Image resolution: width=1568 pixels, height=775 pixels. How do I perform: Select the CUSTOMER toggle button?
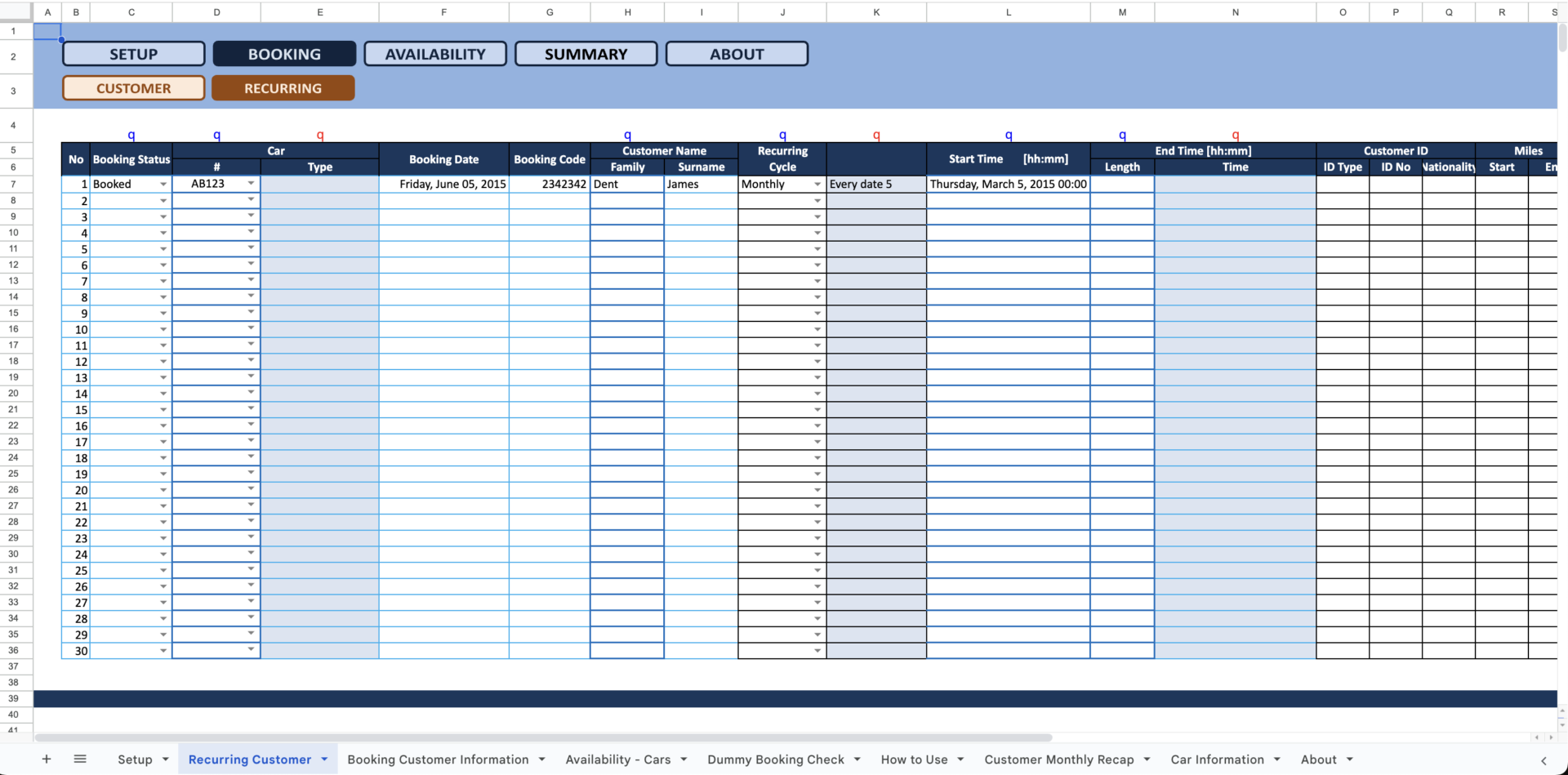point(132,87)
